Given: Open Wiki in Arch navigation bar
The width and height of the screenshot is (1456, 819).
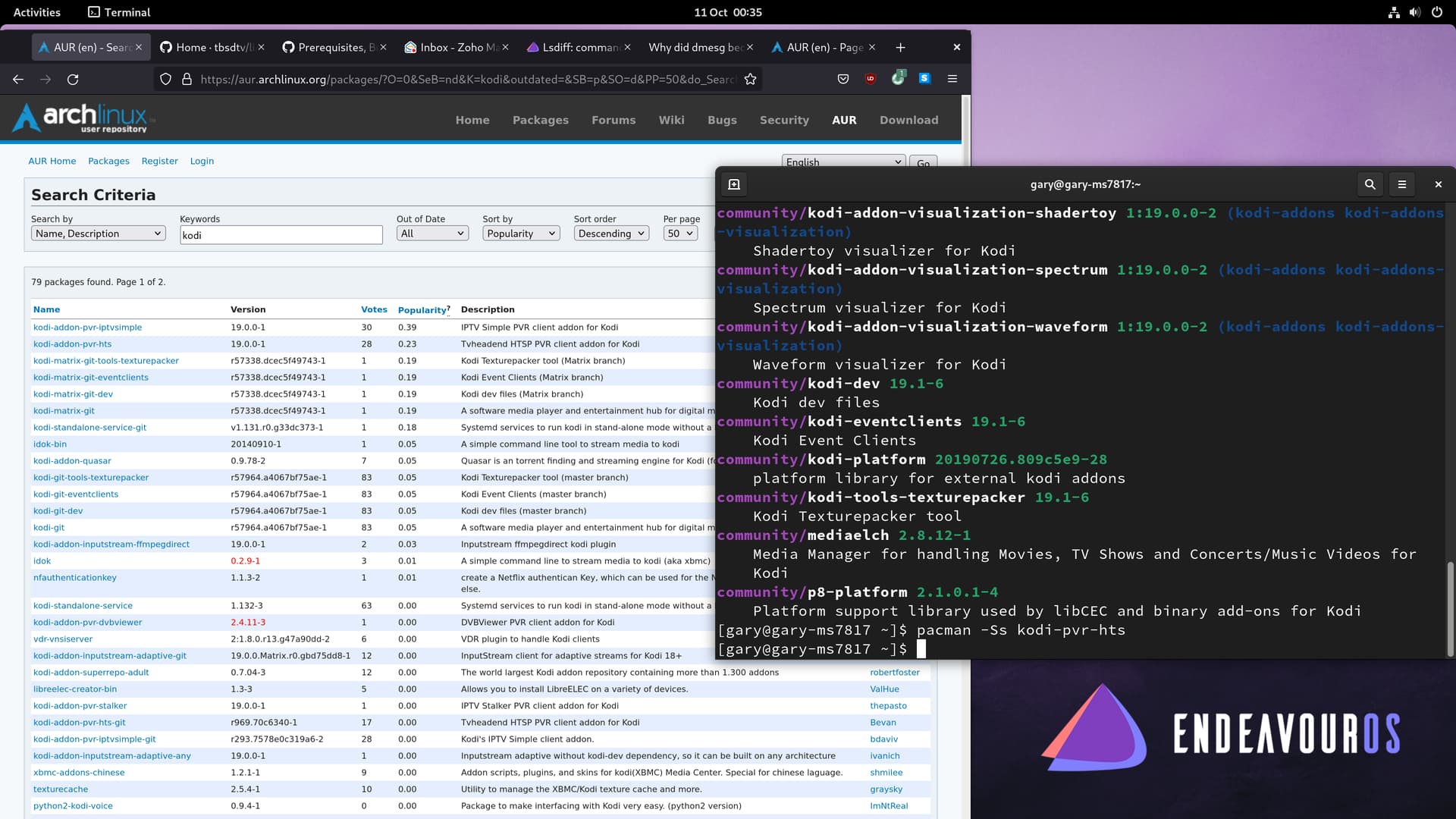Looking at the screenshot, I should 671,120.
